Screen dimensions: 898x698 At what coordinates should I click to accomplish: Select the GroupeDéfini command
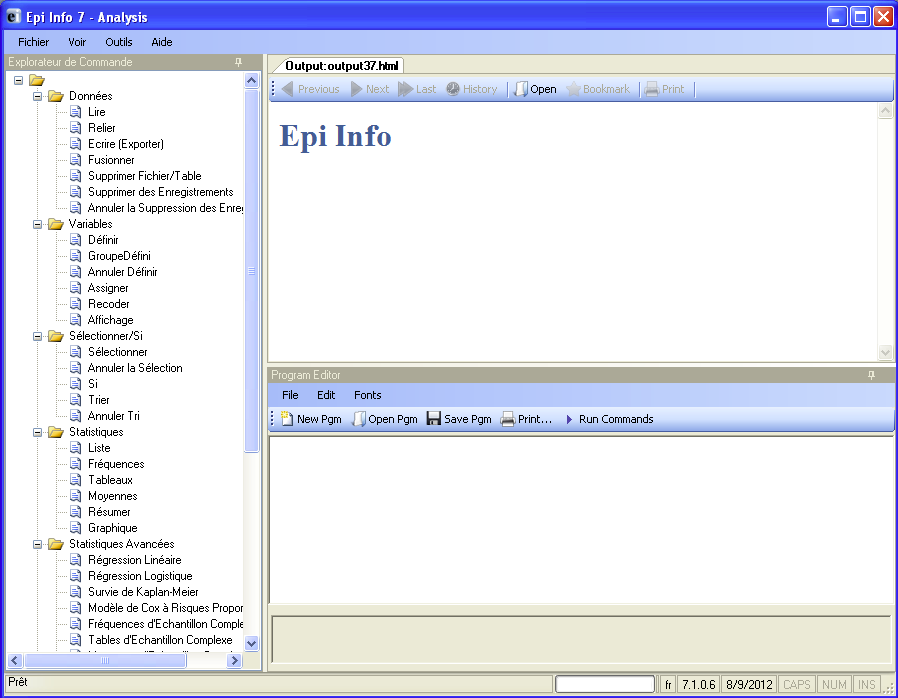[x=119, y=256]
